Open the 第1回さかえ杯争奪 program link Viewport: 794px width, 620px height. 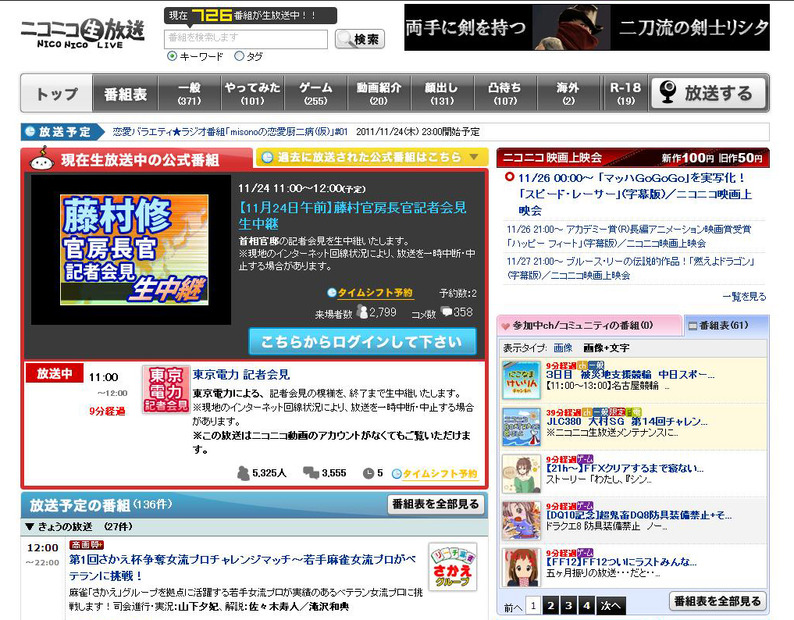pos(243,567)
